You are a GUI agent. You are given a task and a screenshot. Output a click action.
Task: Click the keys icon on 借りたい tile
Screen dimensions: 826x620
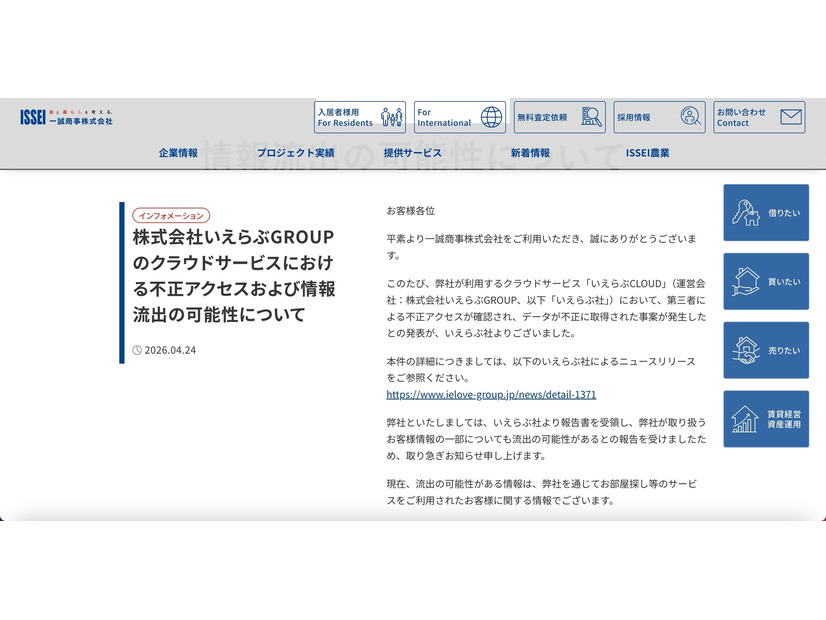[x=745, y=212]
